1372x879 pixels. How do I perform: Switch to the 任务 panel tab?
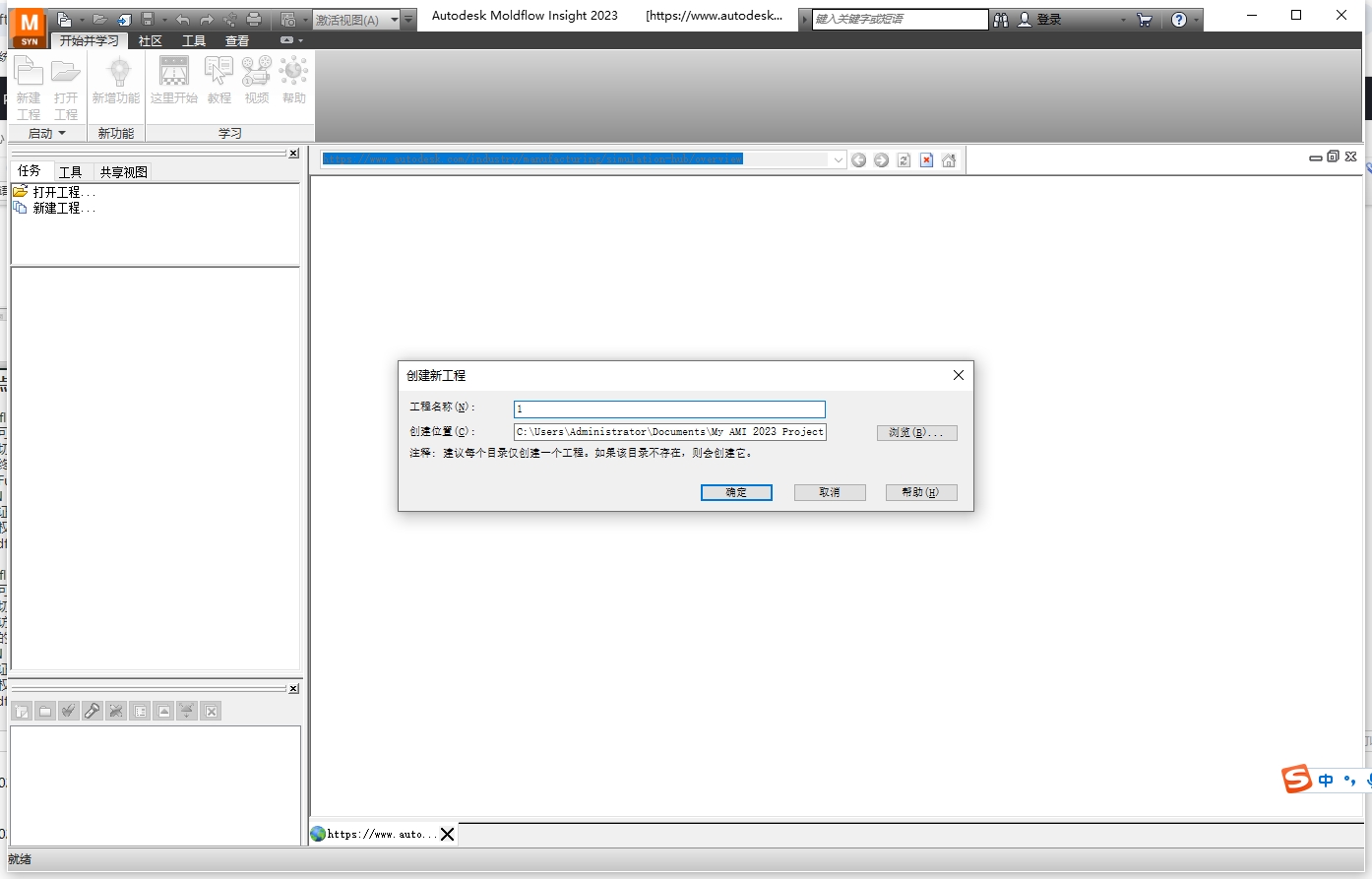point(30,171)
